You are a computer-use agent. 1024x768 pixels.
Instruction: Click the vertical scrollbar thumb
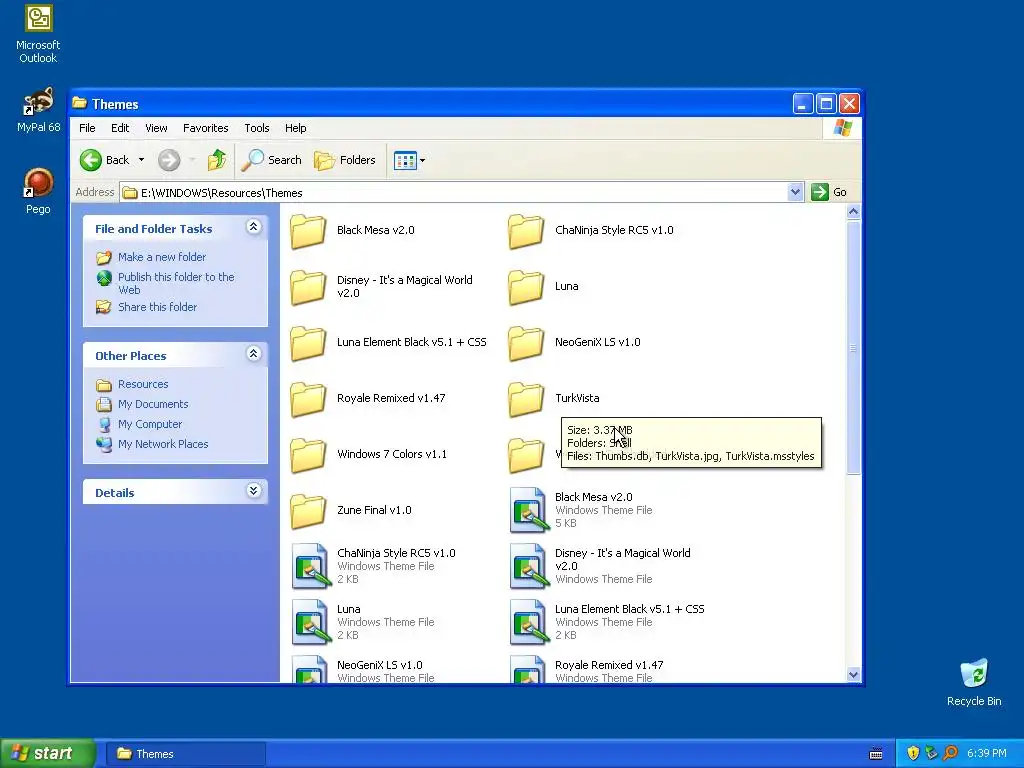pos(853,347)
